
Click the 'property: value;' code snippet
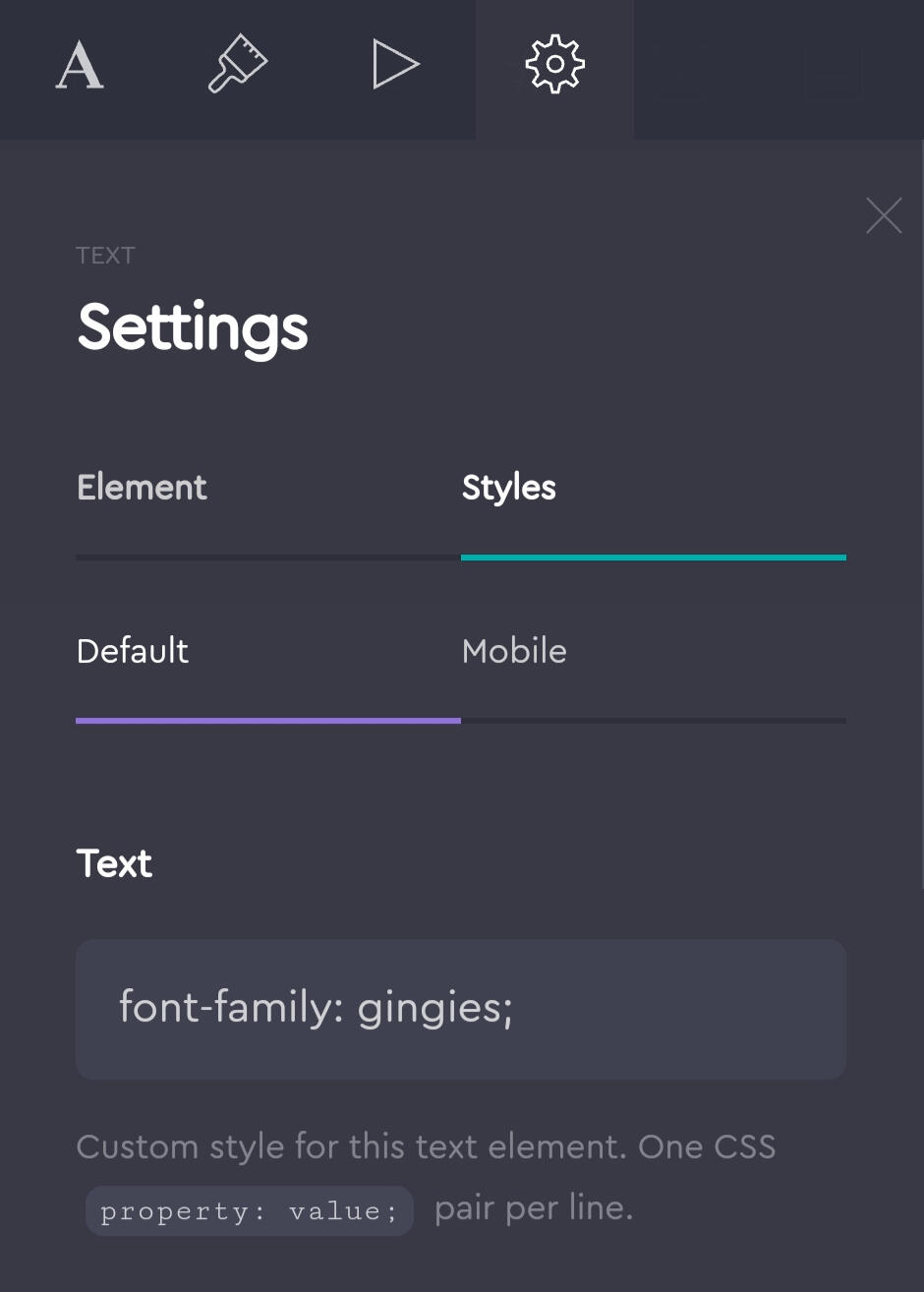pyautogui.click(x=249, y=1210)
